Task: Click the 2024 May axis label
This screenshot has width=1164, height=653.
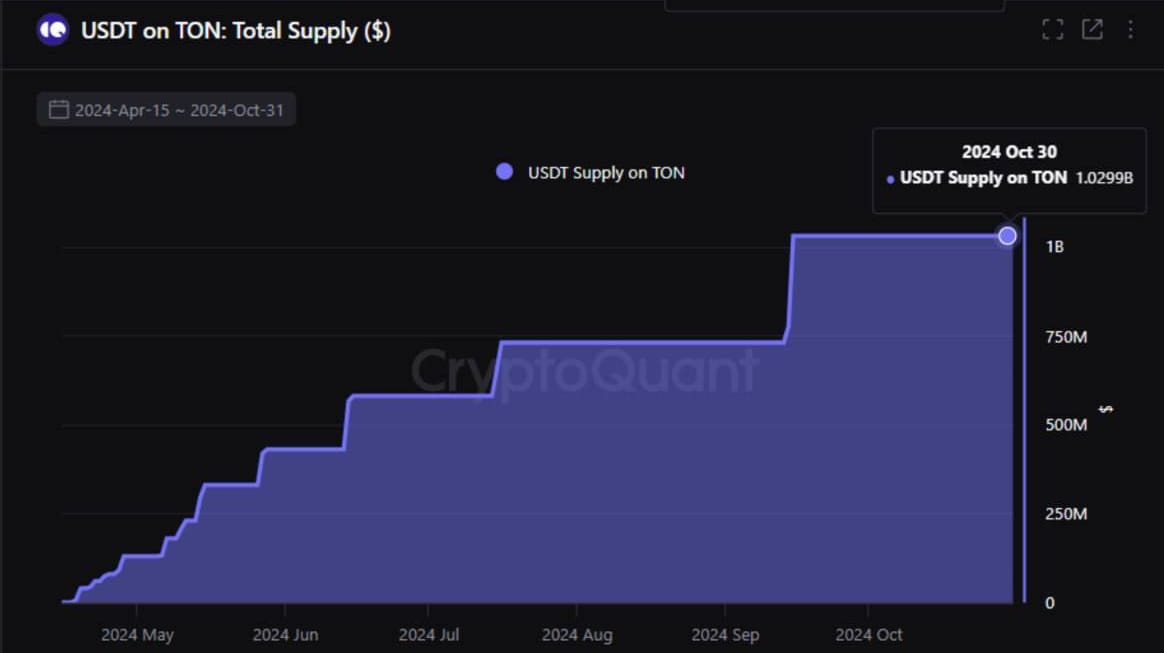Action: [137, 635]
